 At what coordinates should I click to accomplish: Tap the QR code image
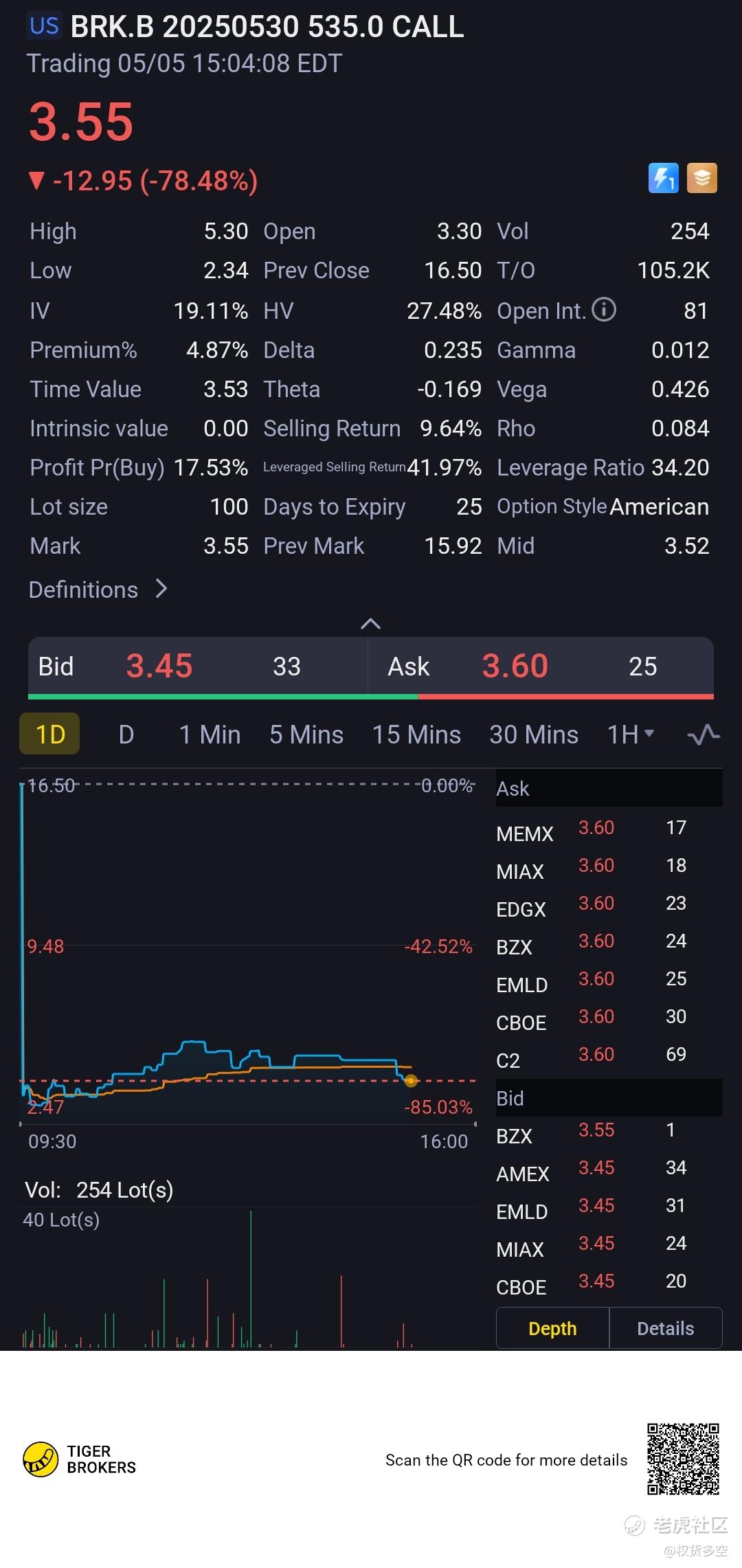(x=683, y=1459)
